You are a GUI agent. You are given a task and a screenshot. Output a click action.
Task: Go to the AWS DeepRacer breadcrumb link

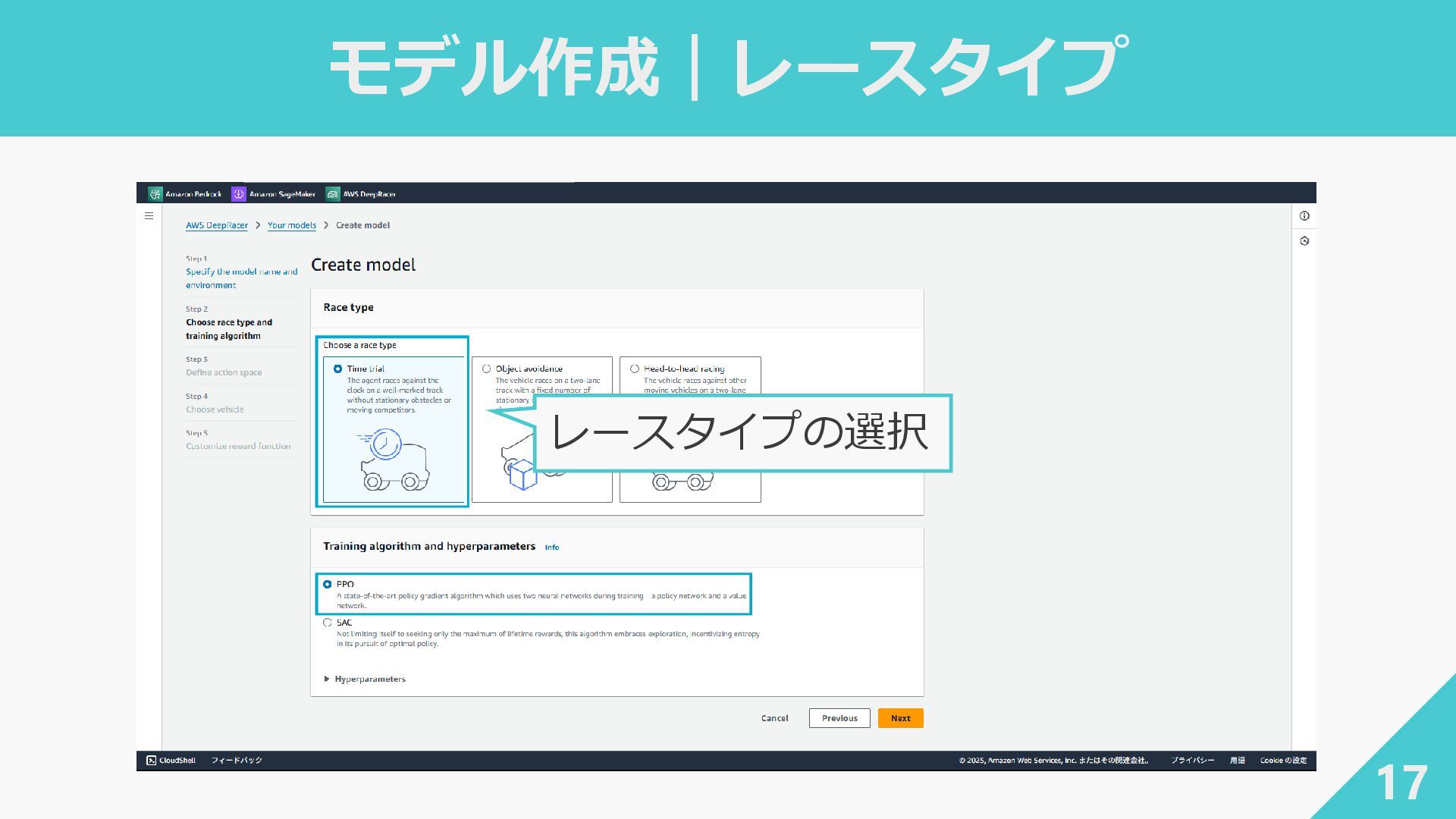click(217, 225)
